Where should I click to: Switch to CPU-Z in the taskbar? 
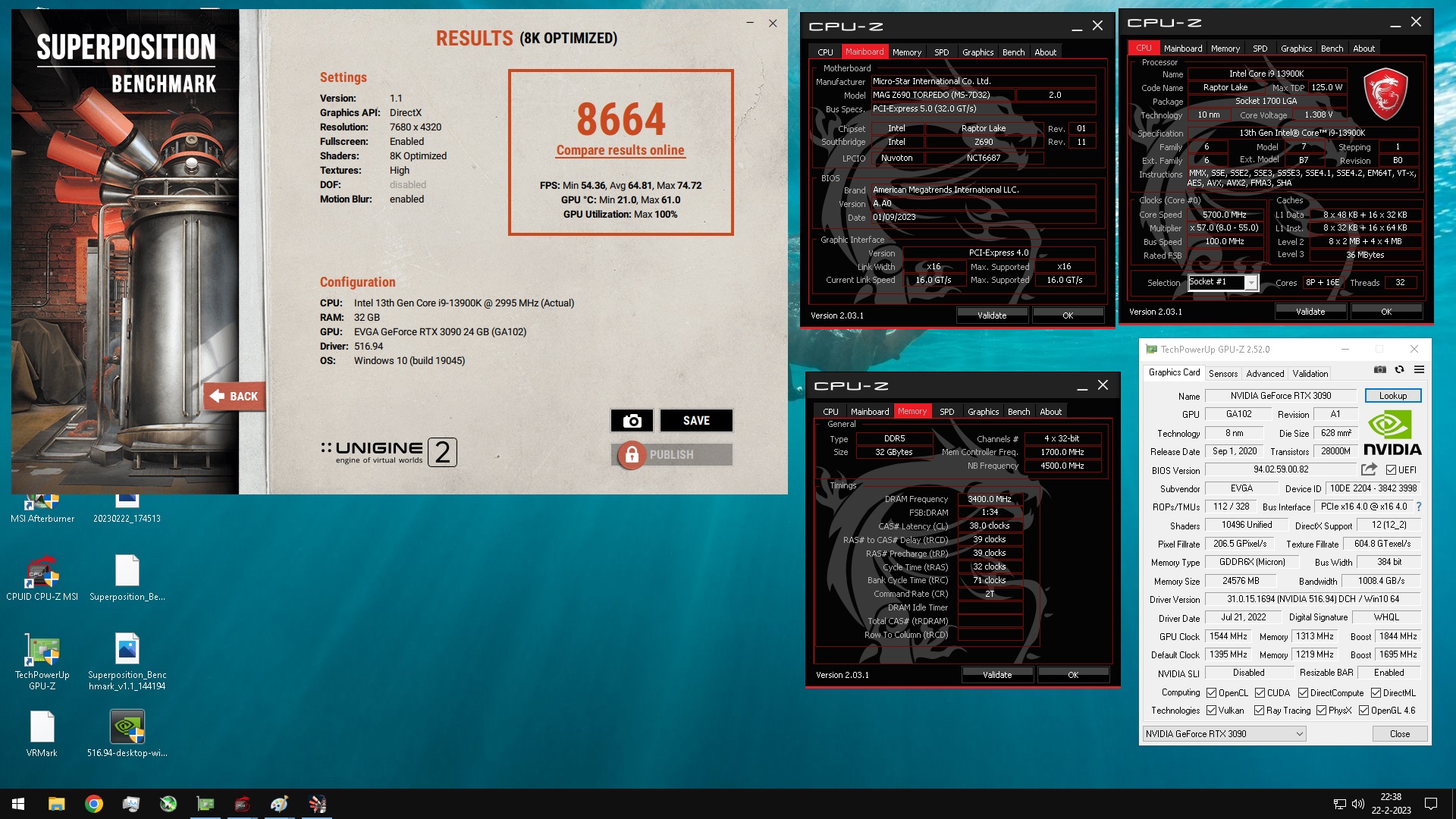243,804
